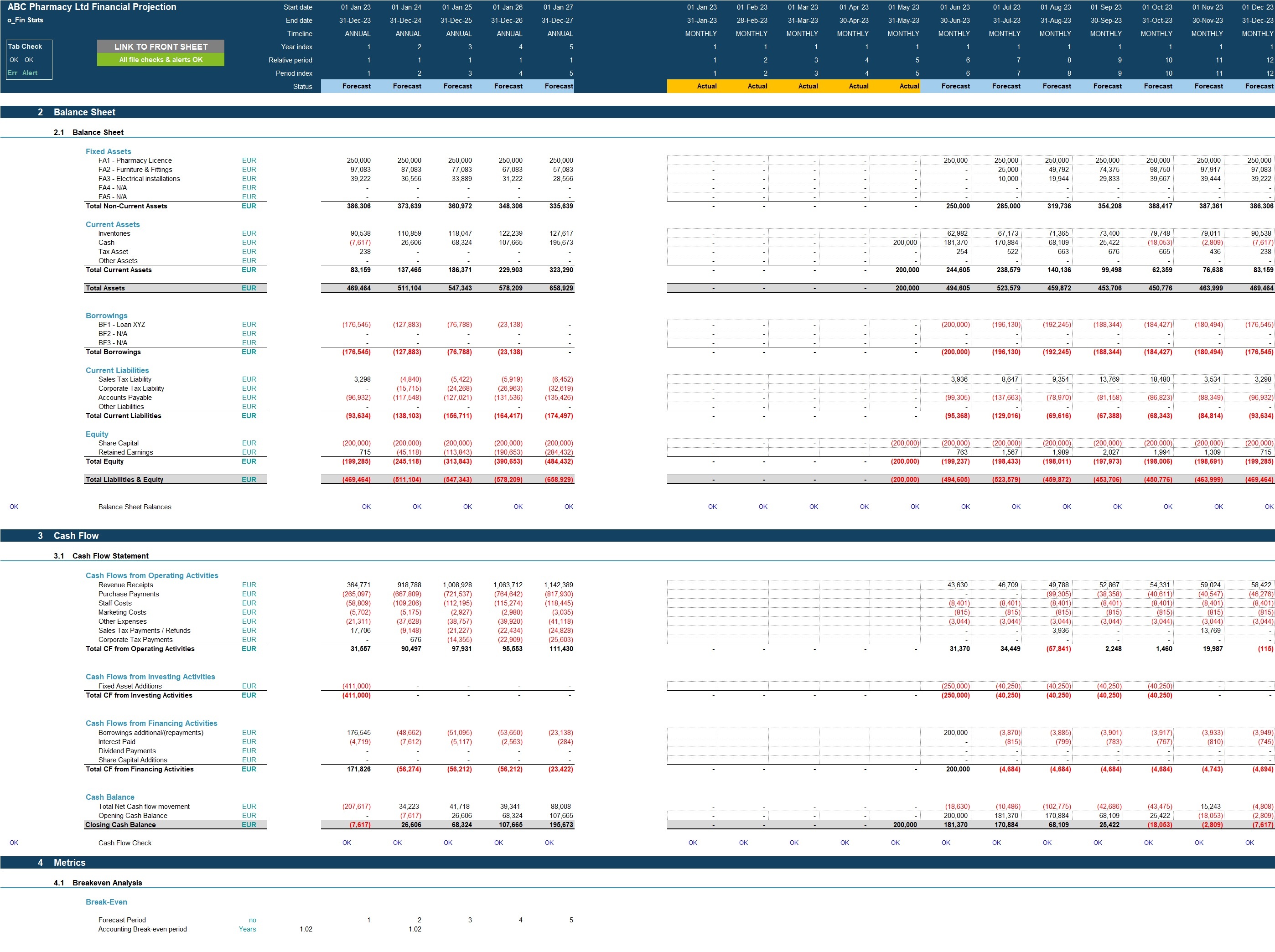
Task: Click the Total Net Cash flow movement label
Action: (x=144, y=807)
